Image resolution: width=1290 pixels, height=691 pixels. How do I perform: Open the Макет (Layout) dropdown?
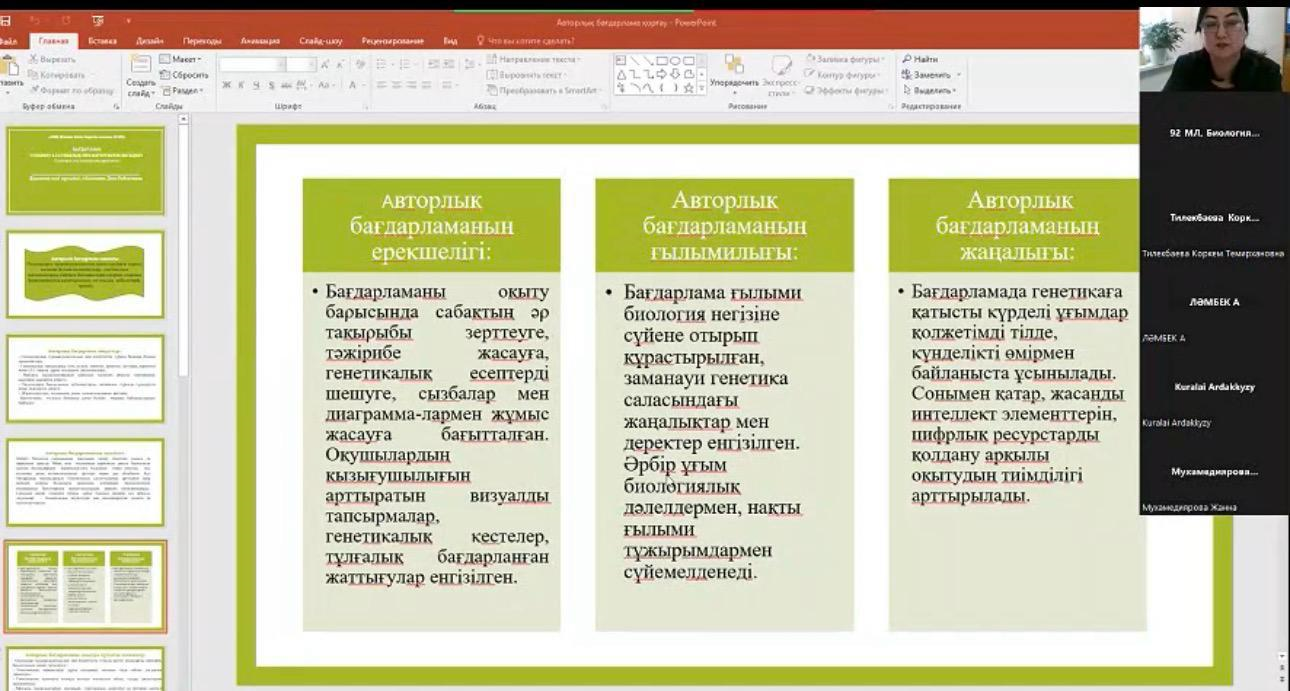tap(184, 60)
